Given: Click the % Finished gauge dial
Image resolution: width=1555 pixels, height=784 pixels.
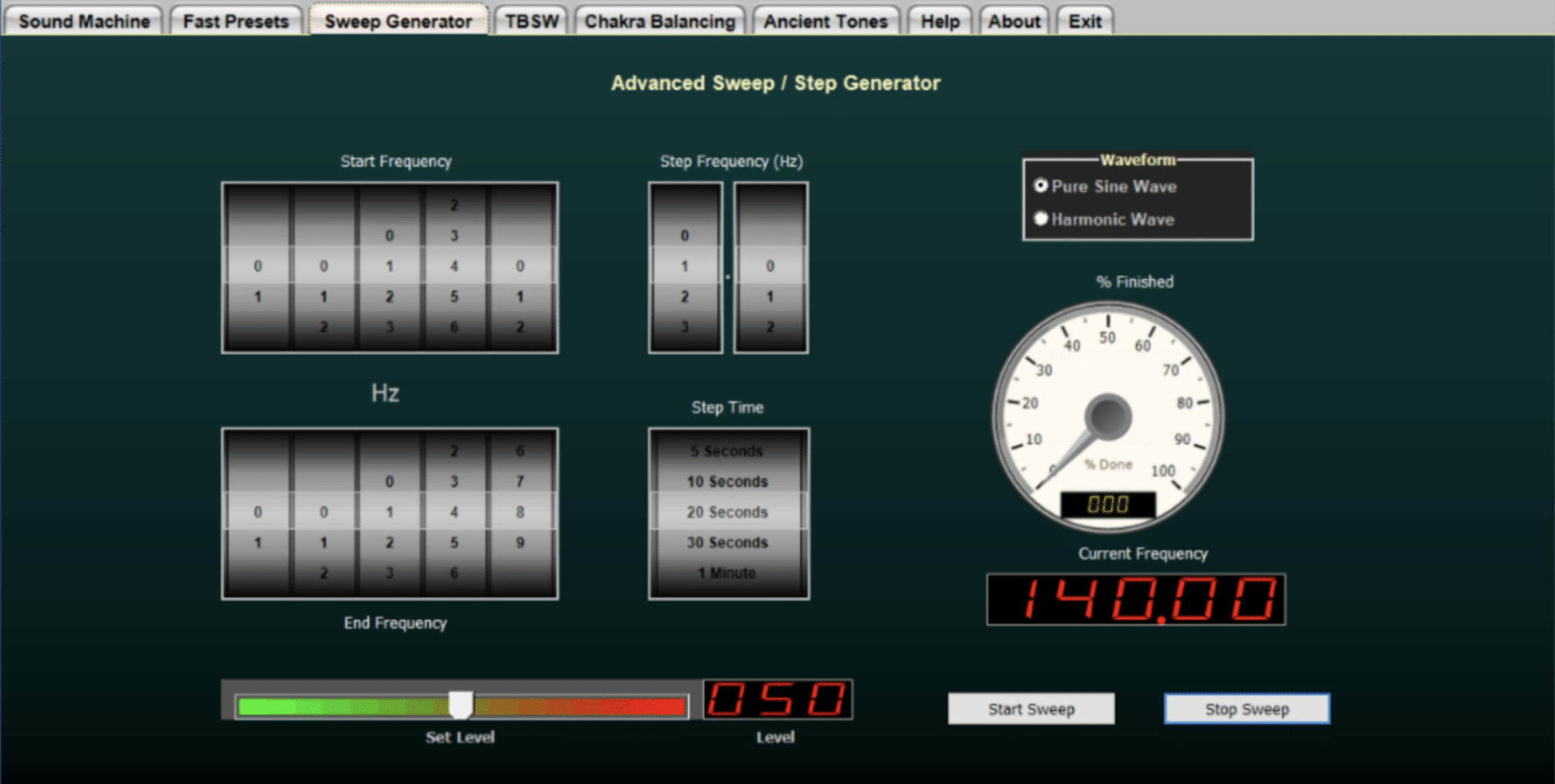Looking at the screenshot, I should coord(1108,417).
